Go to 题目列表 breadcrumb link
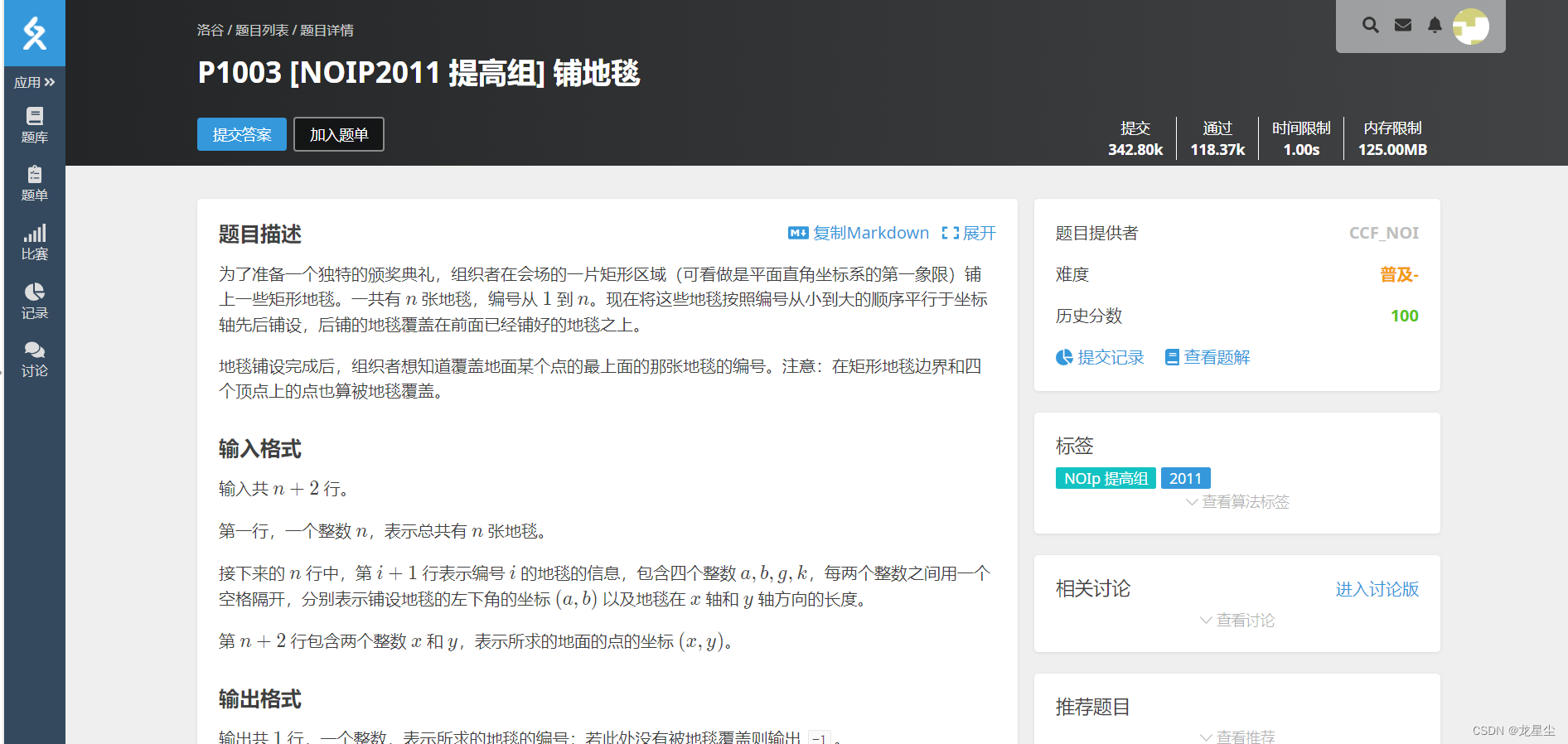The width and height of the screenshot is (1568, 744). [x=262, y=30]
